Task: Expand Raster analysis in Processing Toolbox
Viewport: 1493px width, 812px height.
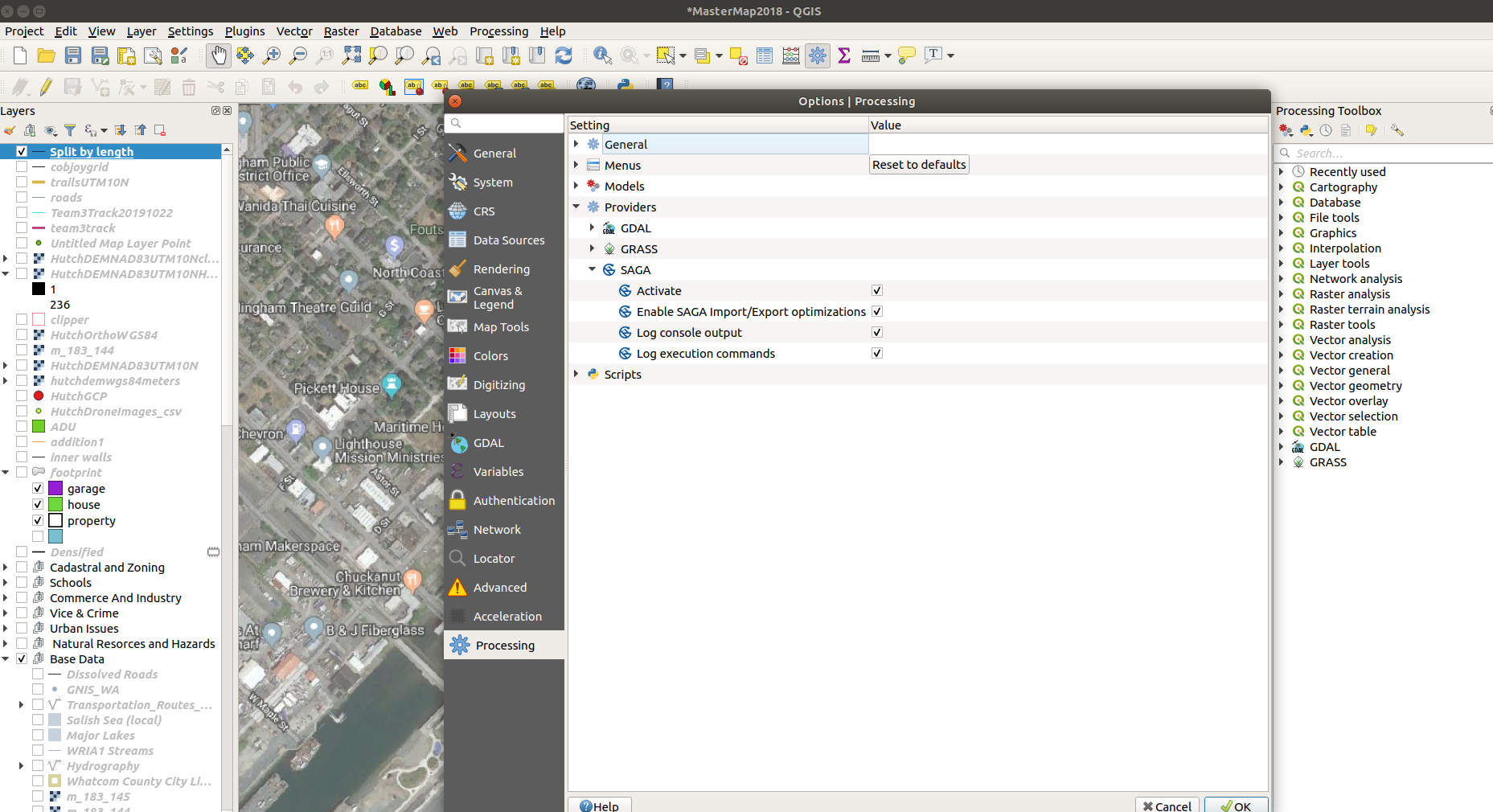Action: click(1282, 293)
